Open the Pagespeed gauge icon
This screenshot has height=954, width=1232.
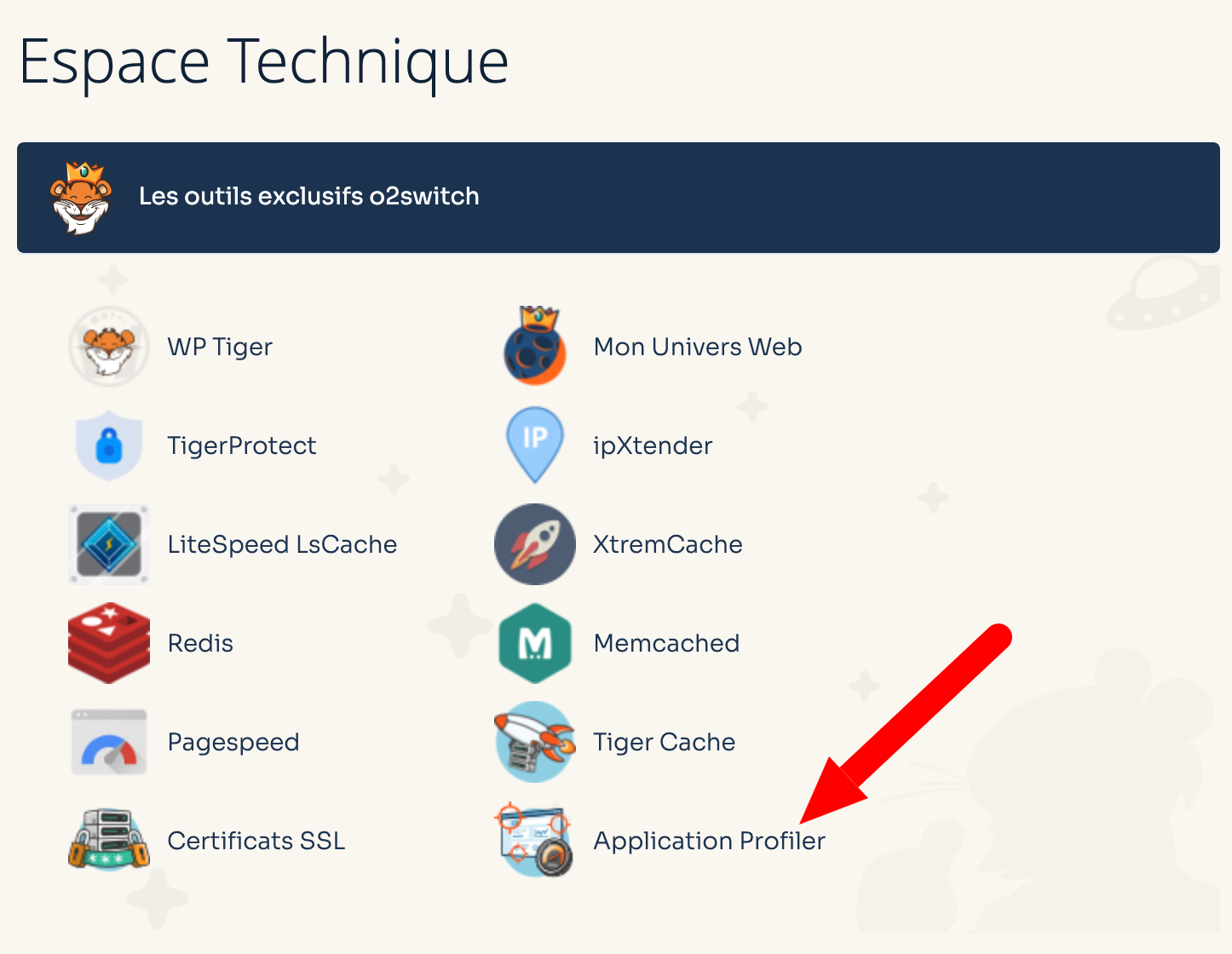pos(109,742)
